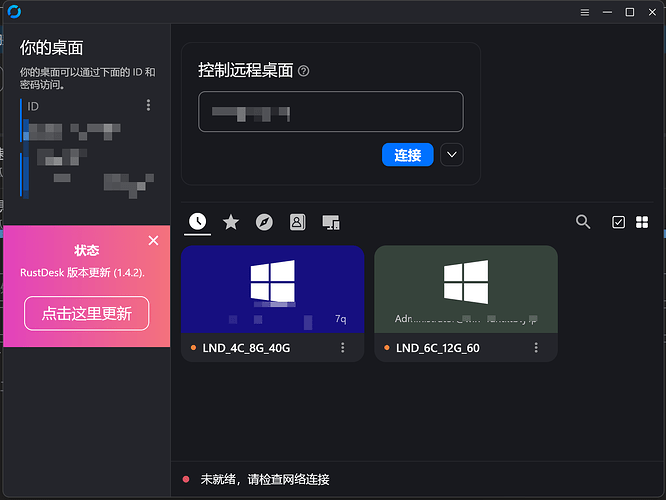Select the recent sessions clock tab
Viewport: 666px width, 500px height.
pyautogui.click(x=198, y=222)
